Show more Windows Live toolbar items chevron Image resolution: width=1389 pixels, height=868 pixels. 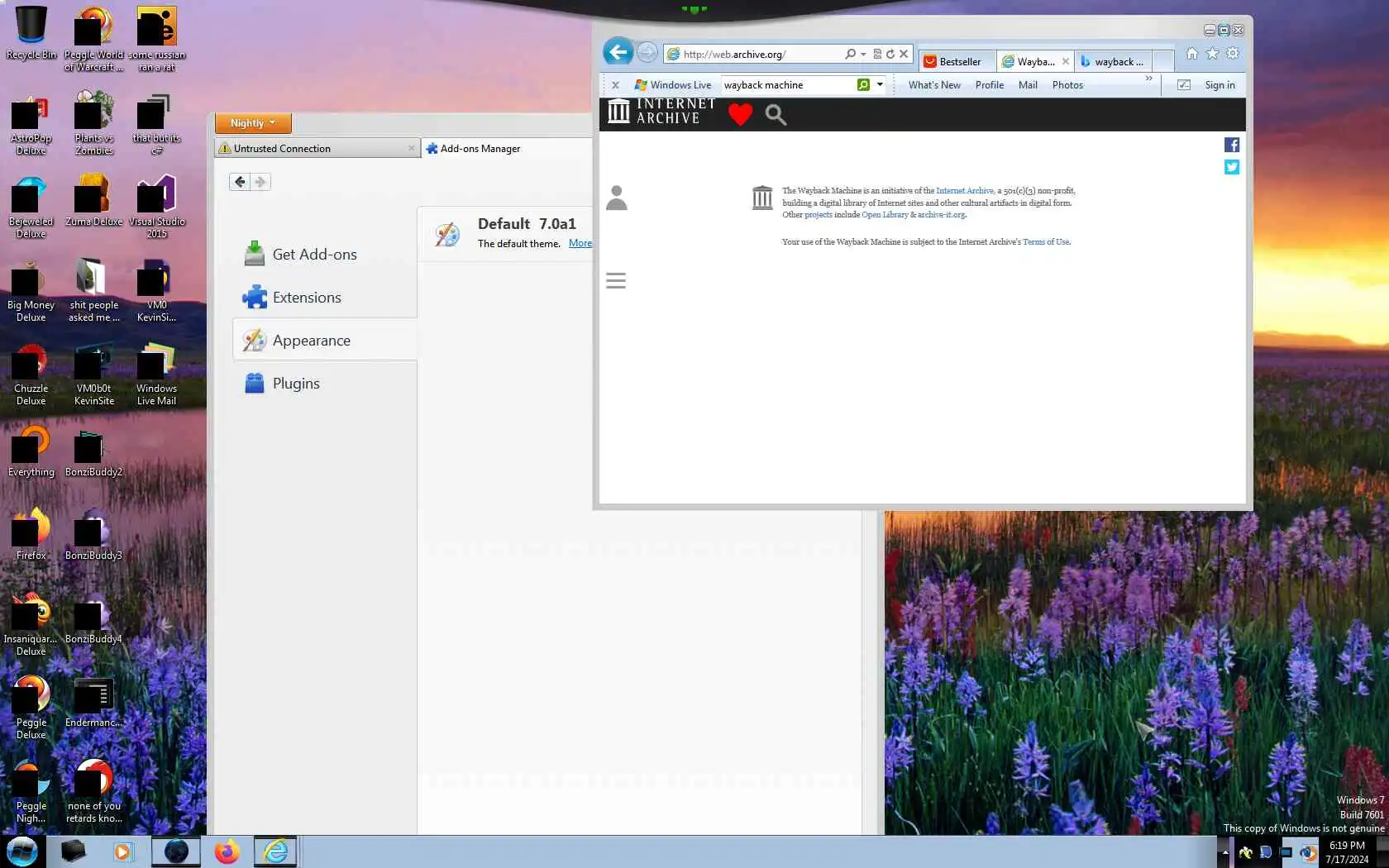[x=1148, y=79]
